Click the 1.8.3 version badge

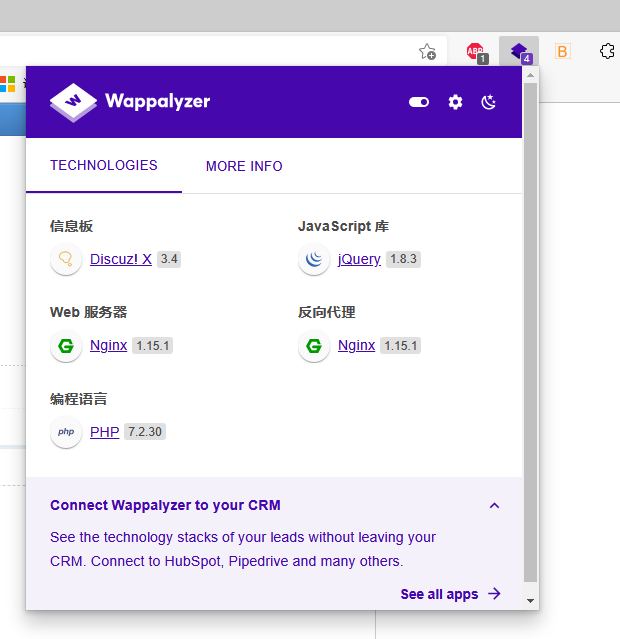click(x=403, y=259)
